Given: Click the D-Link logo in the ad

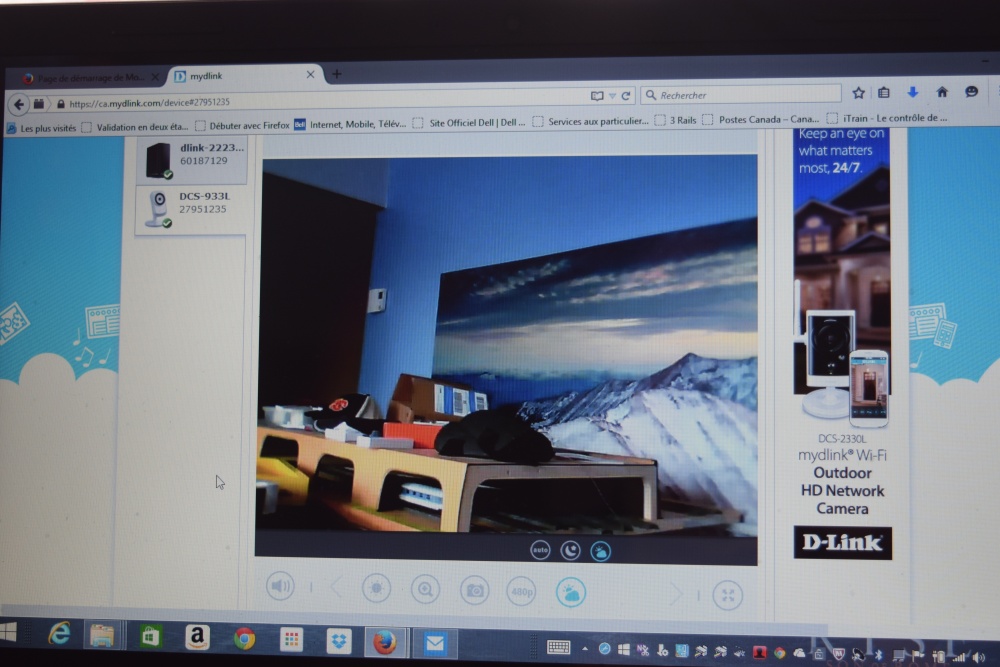Looking at the screenshot, I should [842, 543].
